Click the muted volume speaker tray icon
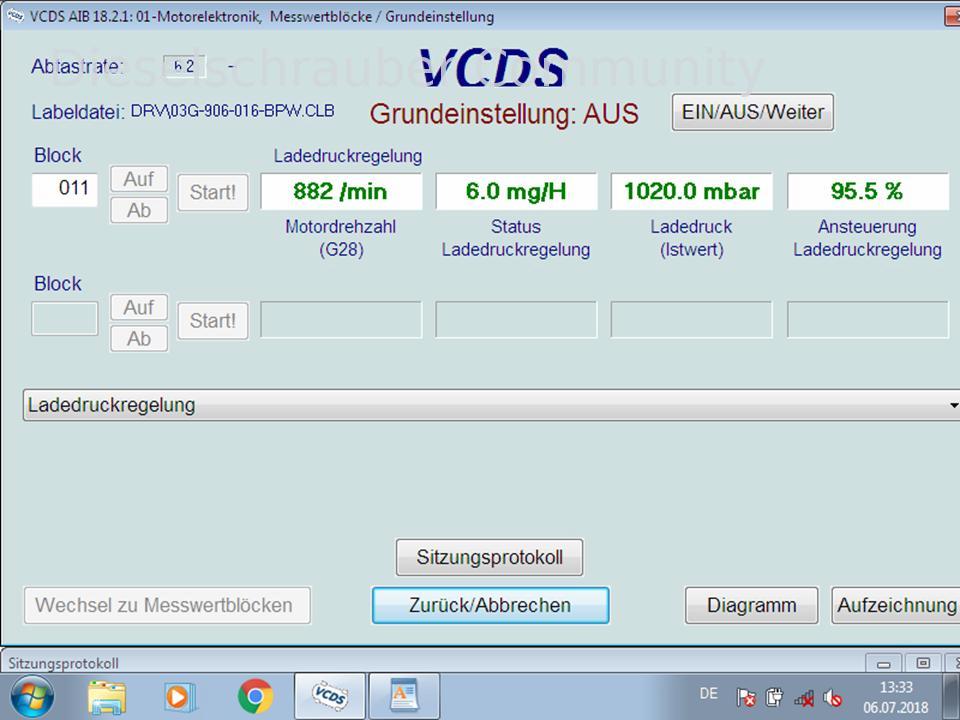The image size is (960, 720). 833,697
